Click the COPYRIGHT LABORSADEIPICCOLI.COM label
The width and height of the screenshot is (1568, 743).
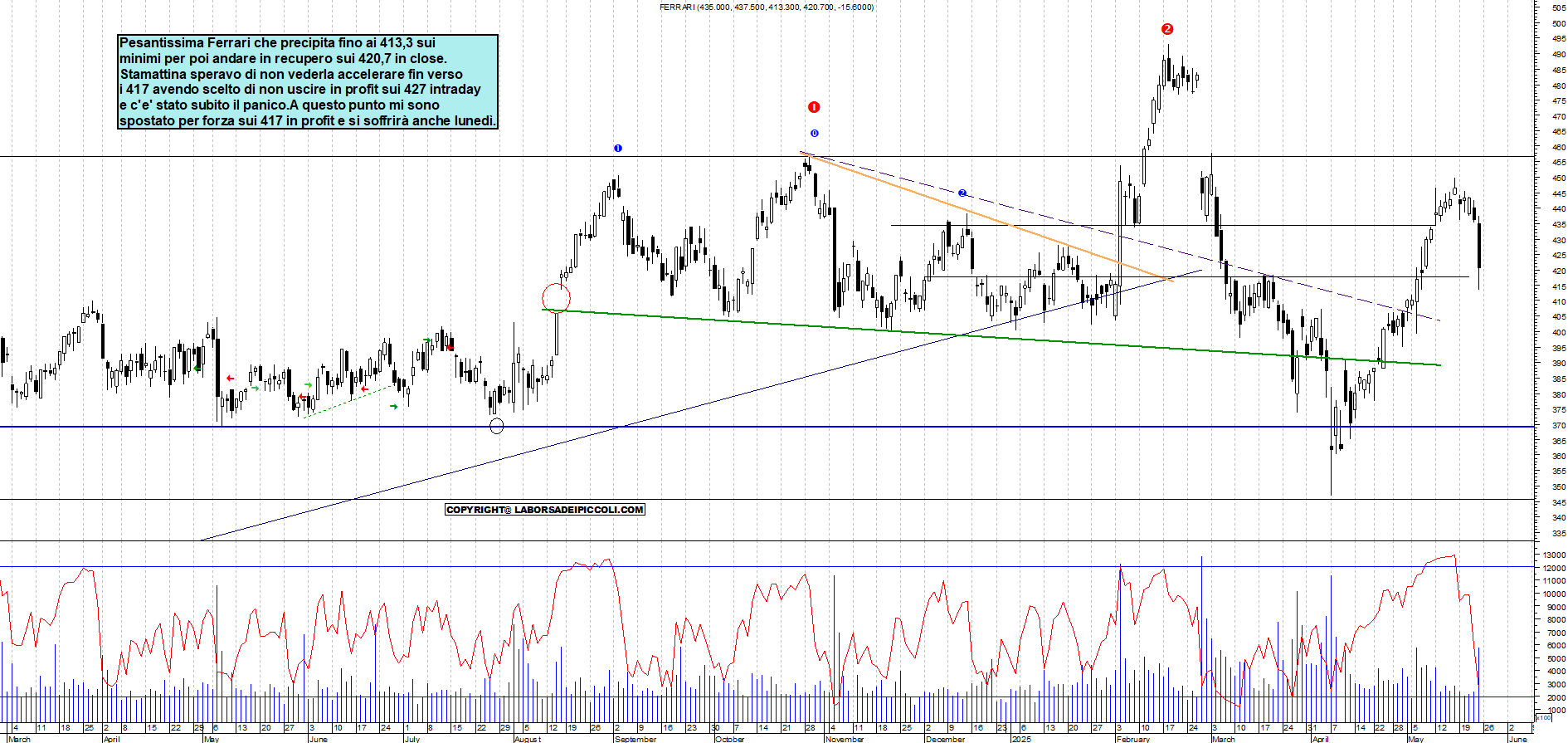[545, 510]
